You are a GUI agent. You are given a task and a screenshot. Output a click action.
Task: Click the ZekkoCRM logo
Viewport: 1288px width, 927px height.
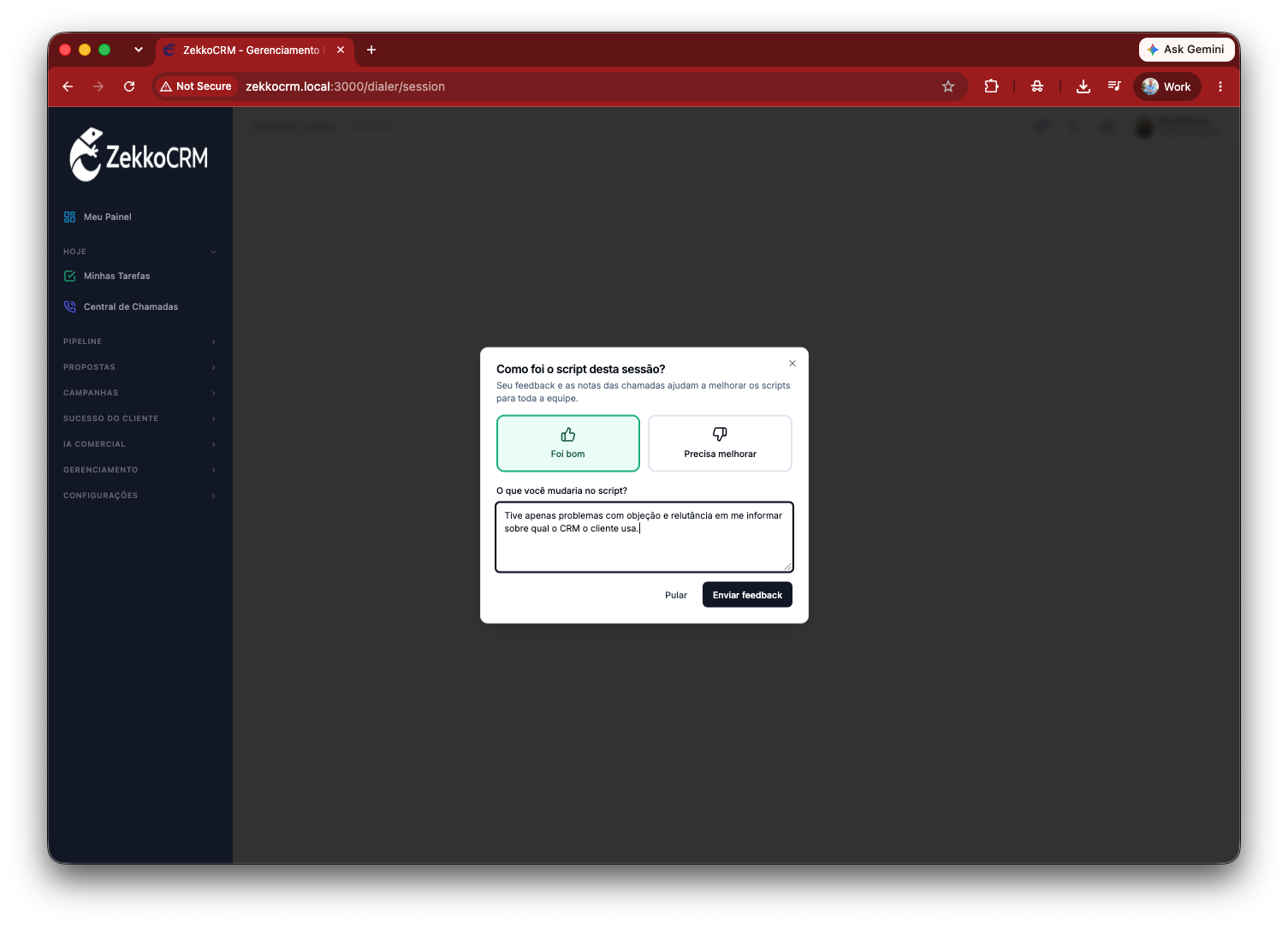coord(139,155)
